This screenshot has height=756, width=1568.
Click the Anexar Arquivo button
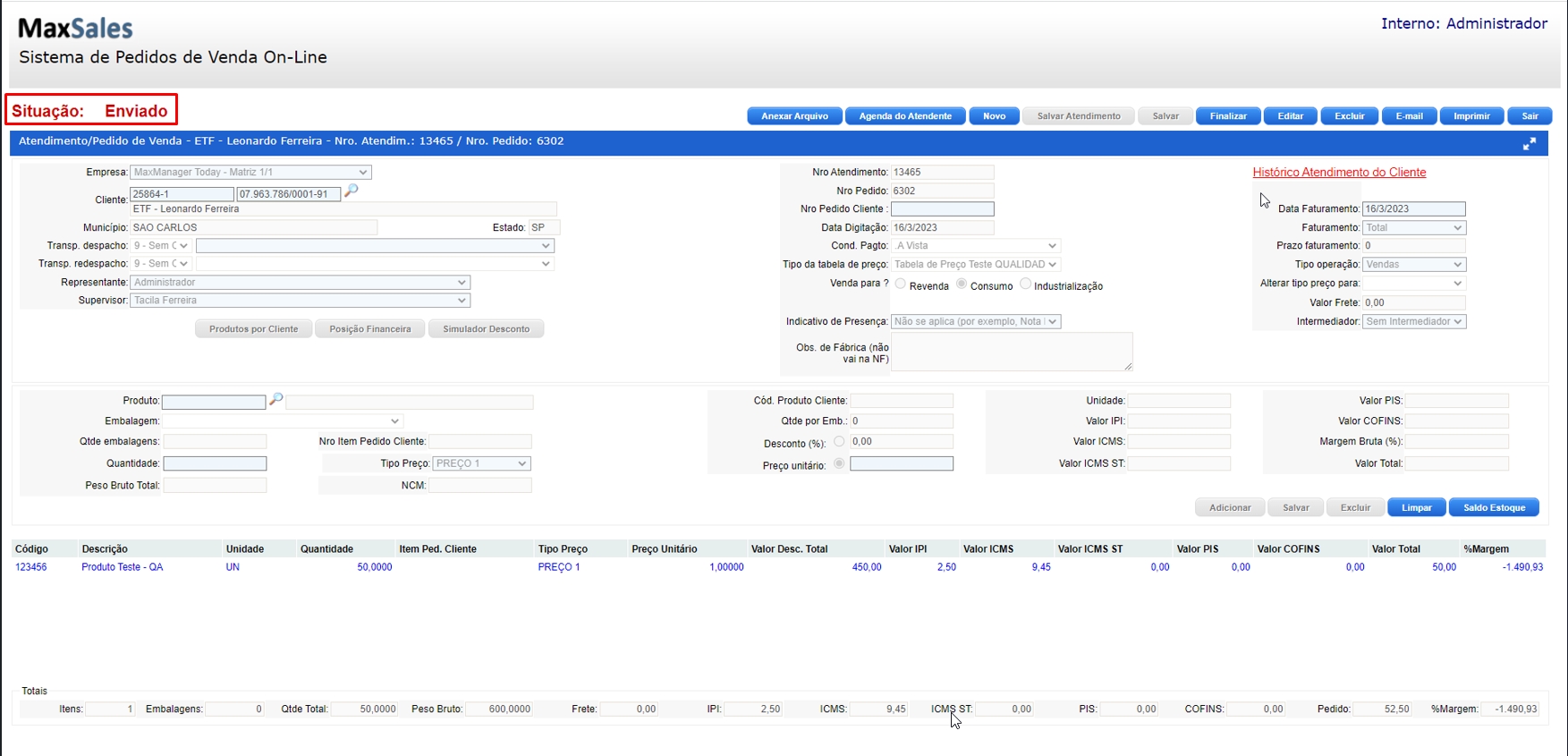(794, 116)
